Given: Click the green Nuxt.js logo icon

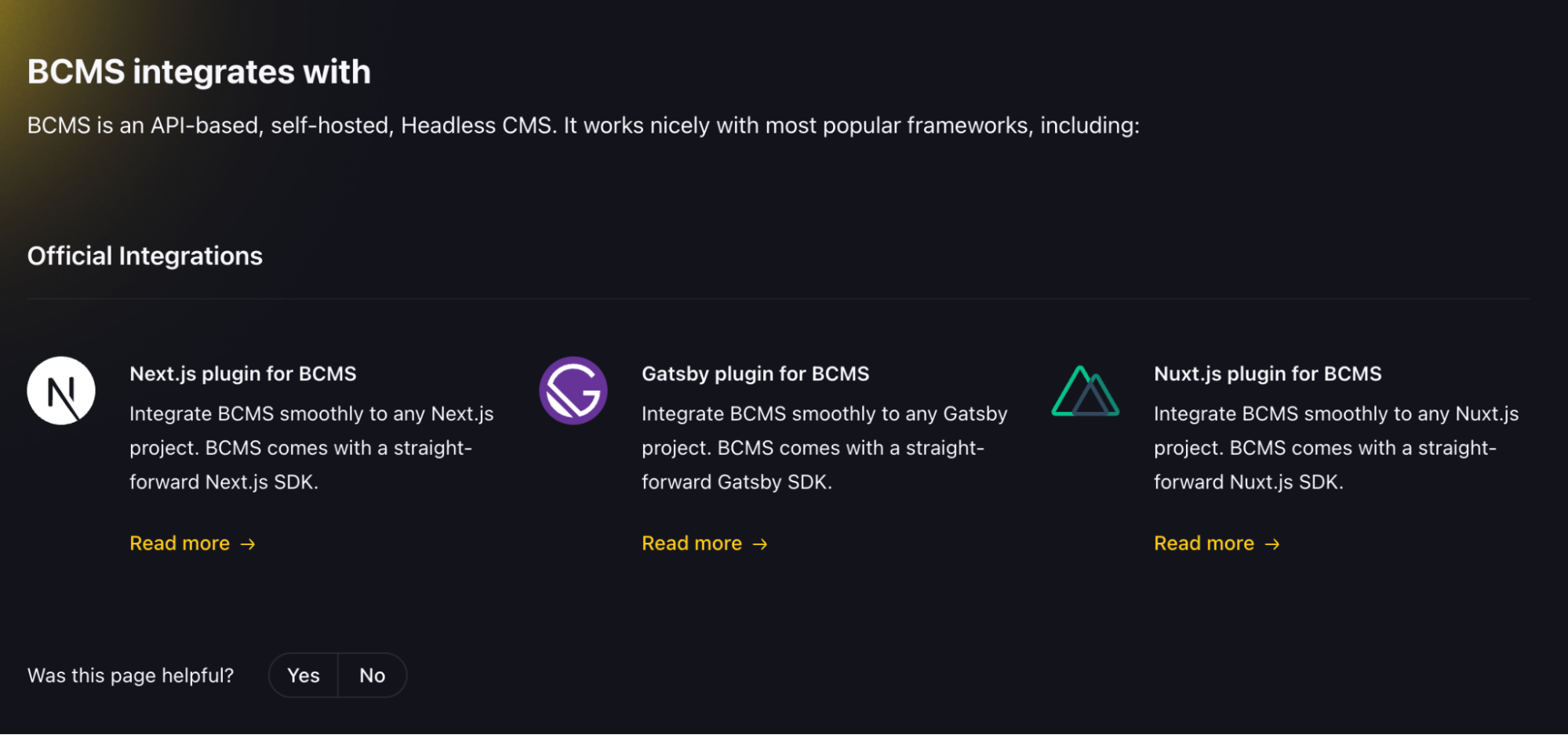Looking at the screenshot, I should (1086, 391).
